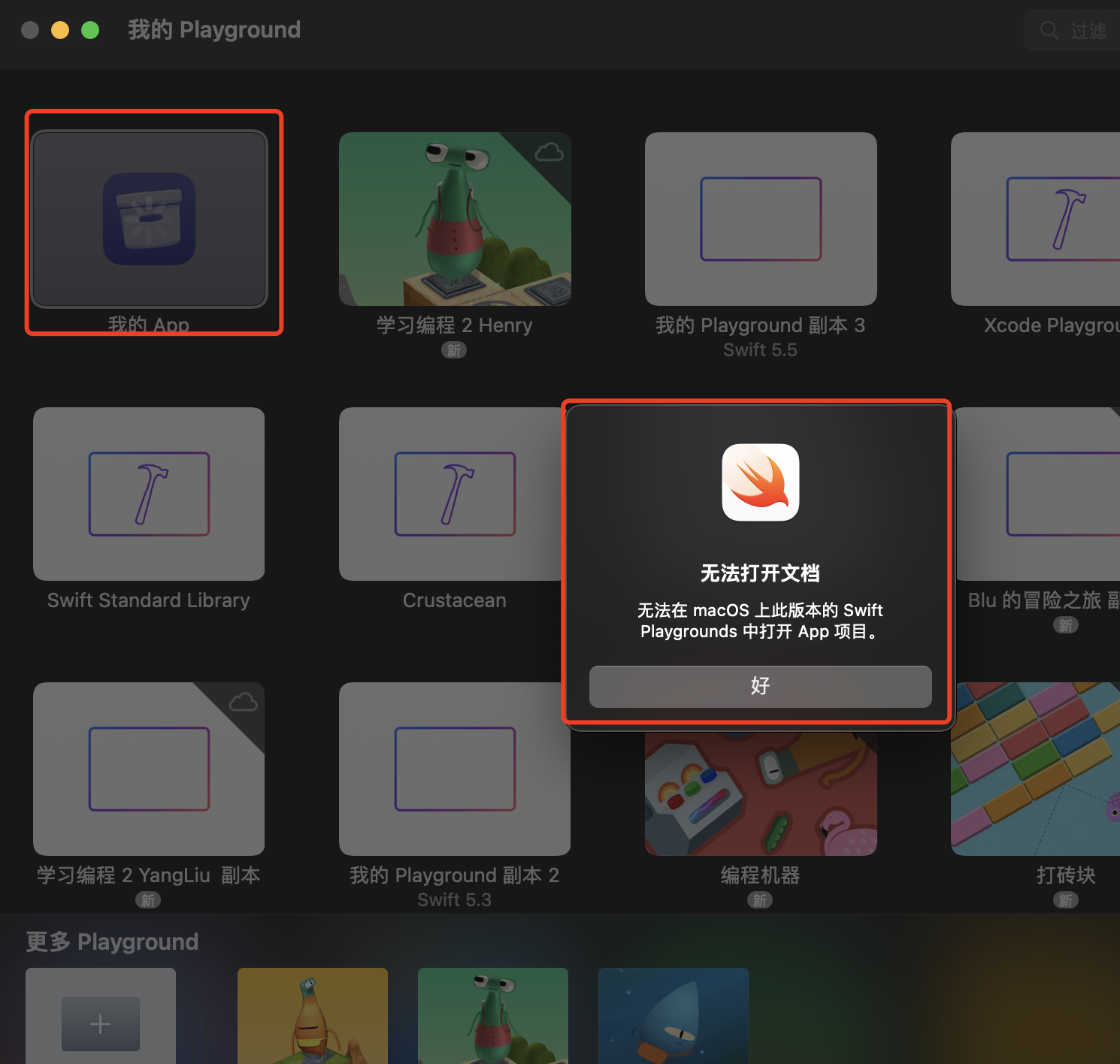Click the iCloud icon on 学习编程 2 YangLiu 副本
The width and height of the screenshot is (1120, 1064).
(243, 703)
